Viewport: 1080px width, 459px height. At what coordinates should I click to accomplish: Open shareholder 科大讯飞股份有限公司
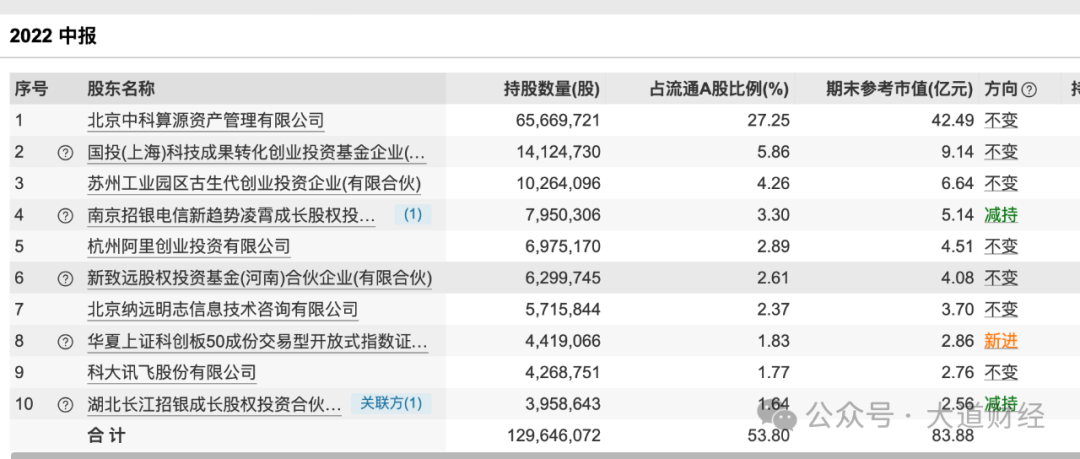(172, 373)
